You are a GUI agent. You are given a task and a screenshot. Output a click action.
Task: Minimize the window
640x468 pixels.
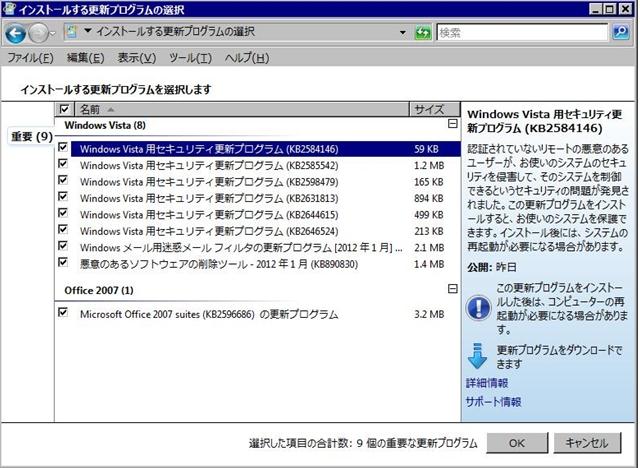coord(596,9)
